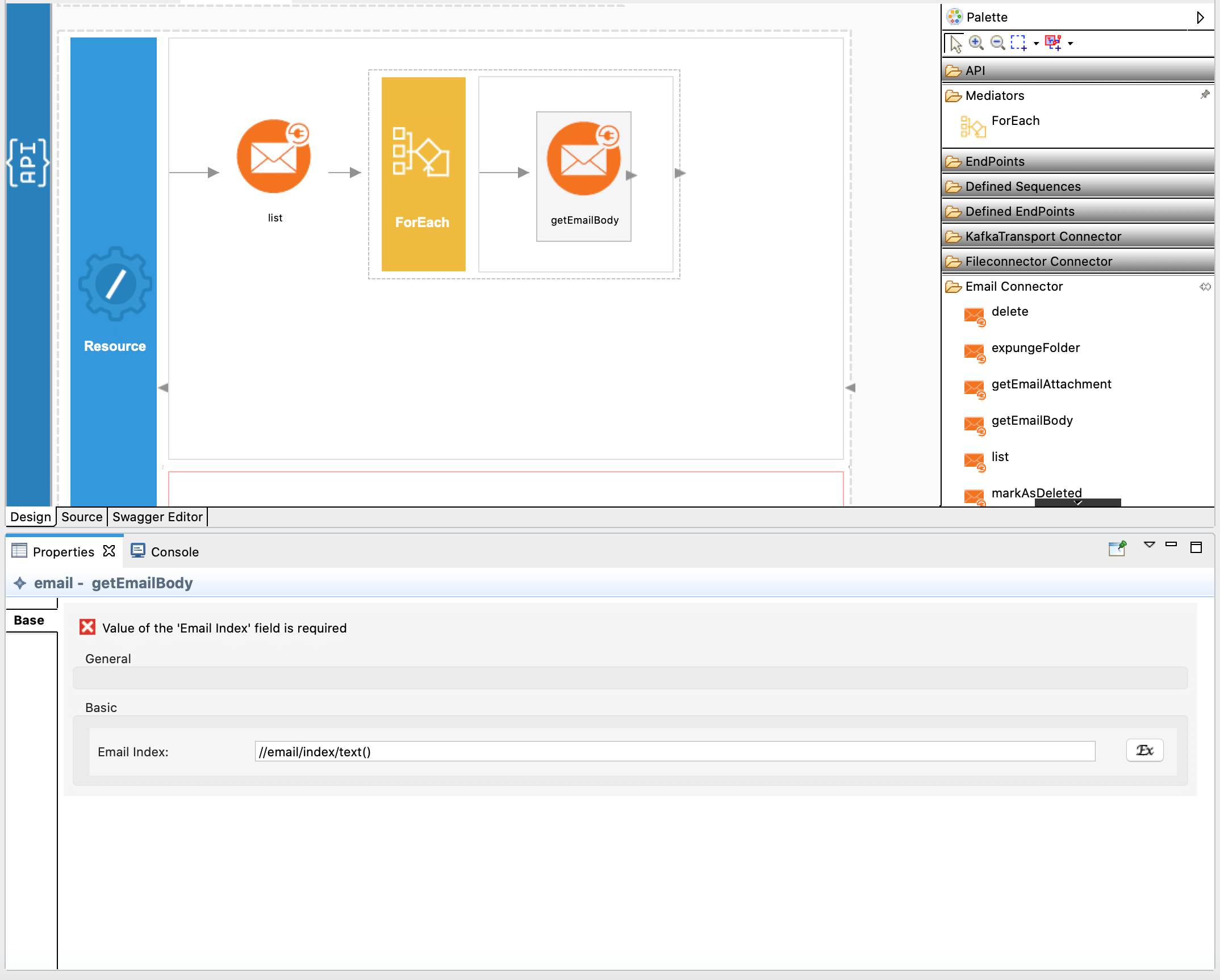
Task: Pick delete operation from Email Connector
Action: coord(997,315)
